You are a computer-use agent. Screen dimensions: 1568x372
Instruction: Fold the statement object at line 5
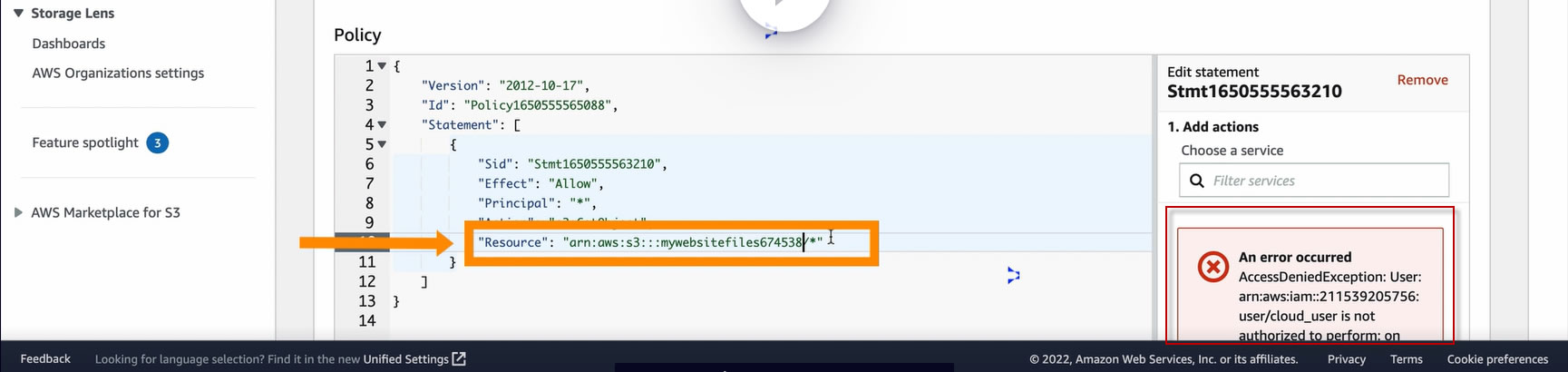[382, 144]
